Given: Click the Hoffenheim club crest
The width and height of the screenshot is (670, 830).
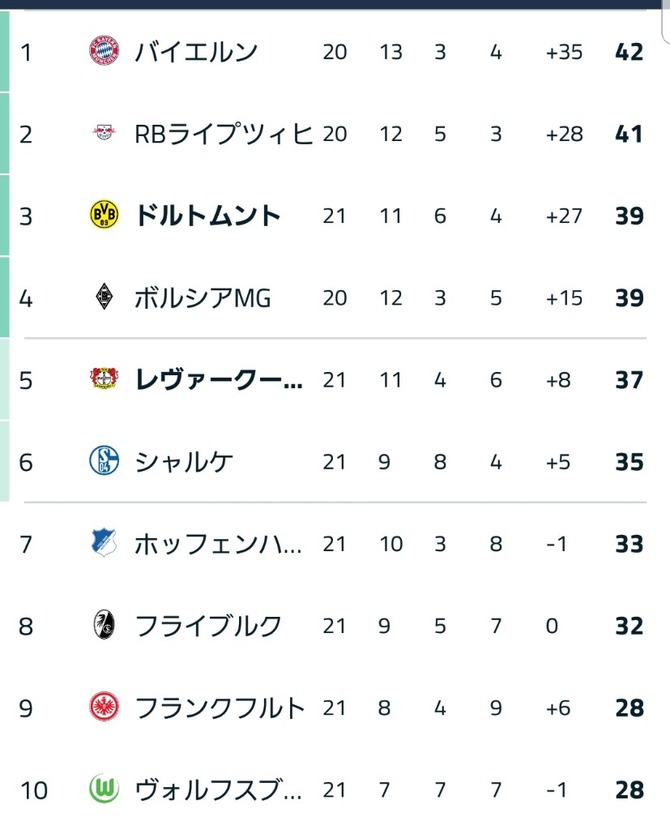Looking at the screenshot, I should pyautogui.click(x=104, y=543).
